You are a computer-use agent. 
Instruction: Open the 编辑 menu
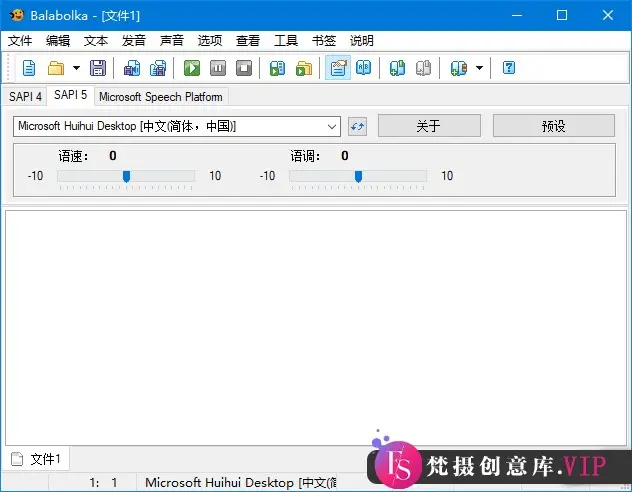click(58, 41)
